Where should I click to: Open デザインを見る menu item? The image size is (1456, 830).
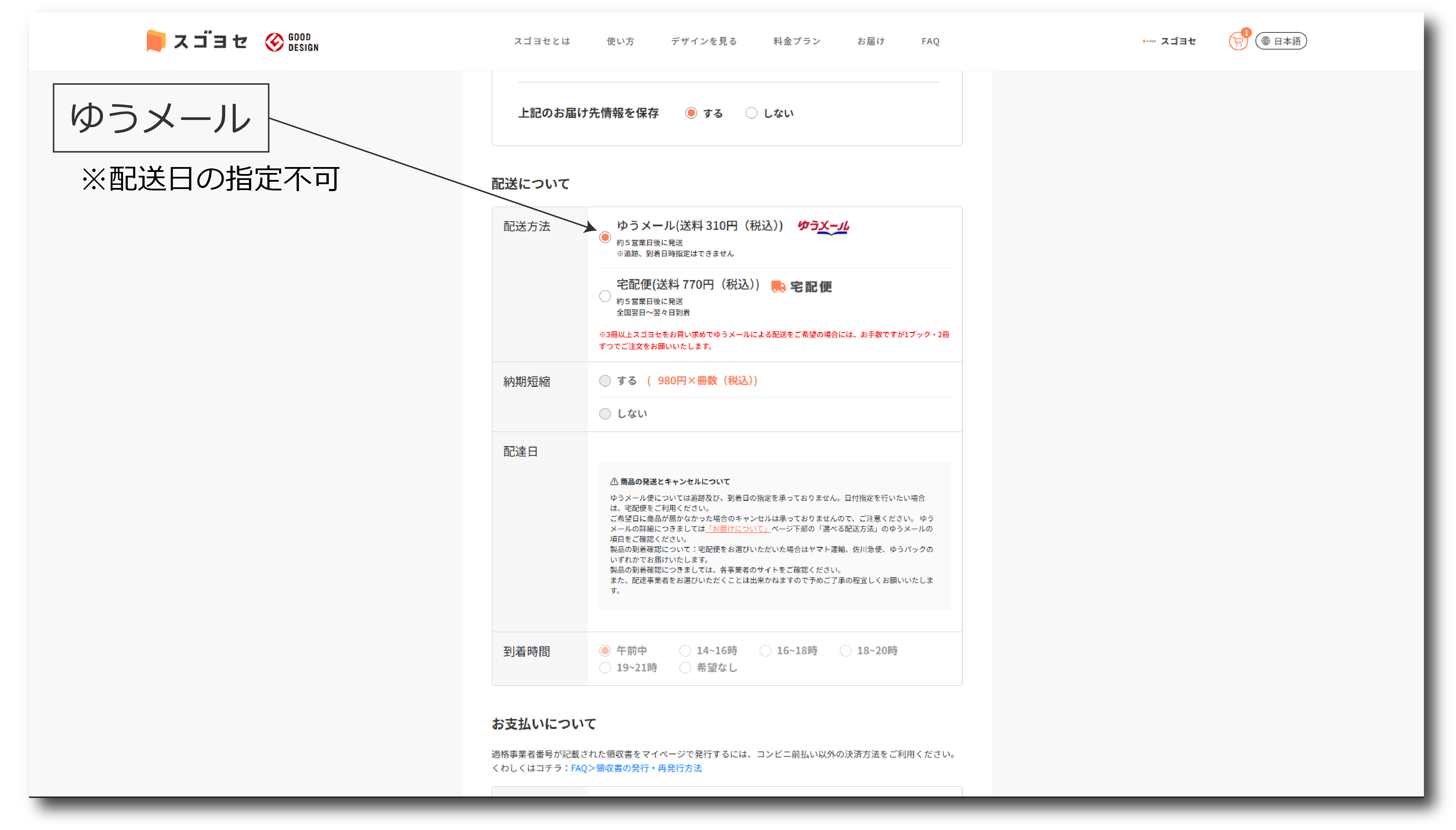tap(703, 41)
